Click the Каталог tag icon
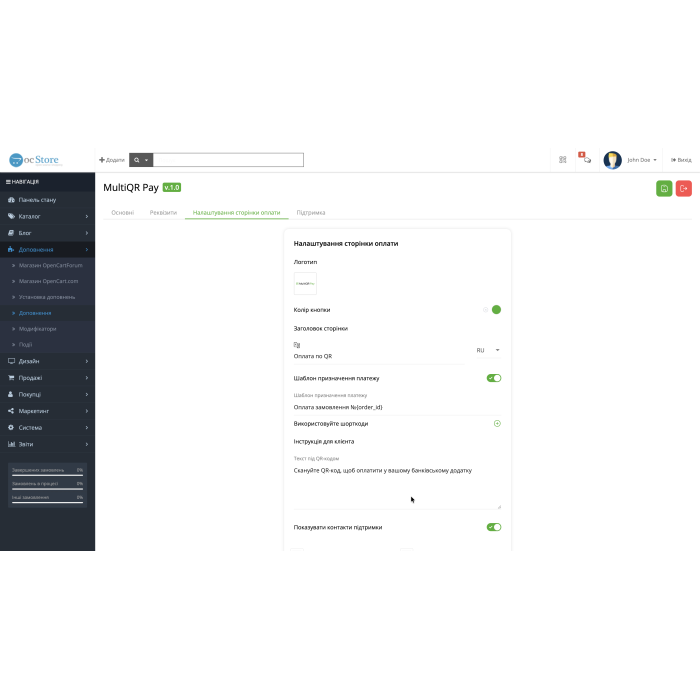 (11, 216)
